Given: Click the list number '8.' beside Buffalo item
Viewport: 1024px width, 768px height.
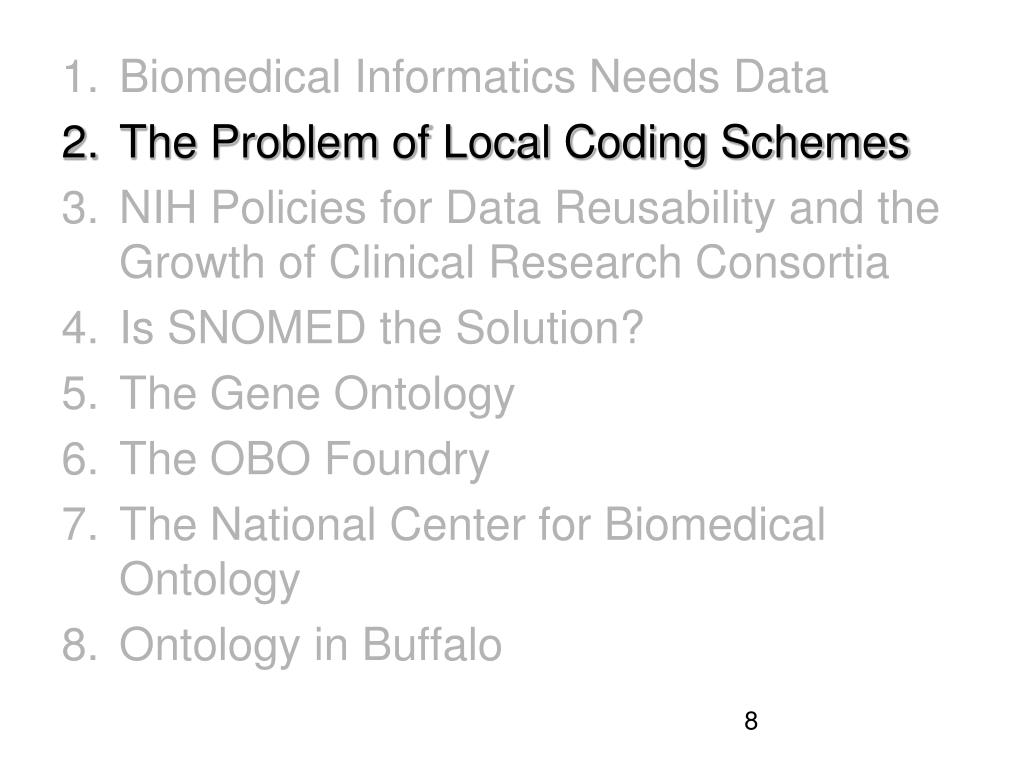Looking at the screenshot, I should coord(80,645).
